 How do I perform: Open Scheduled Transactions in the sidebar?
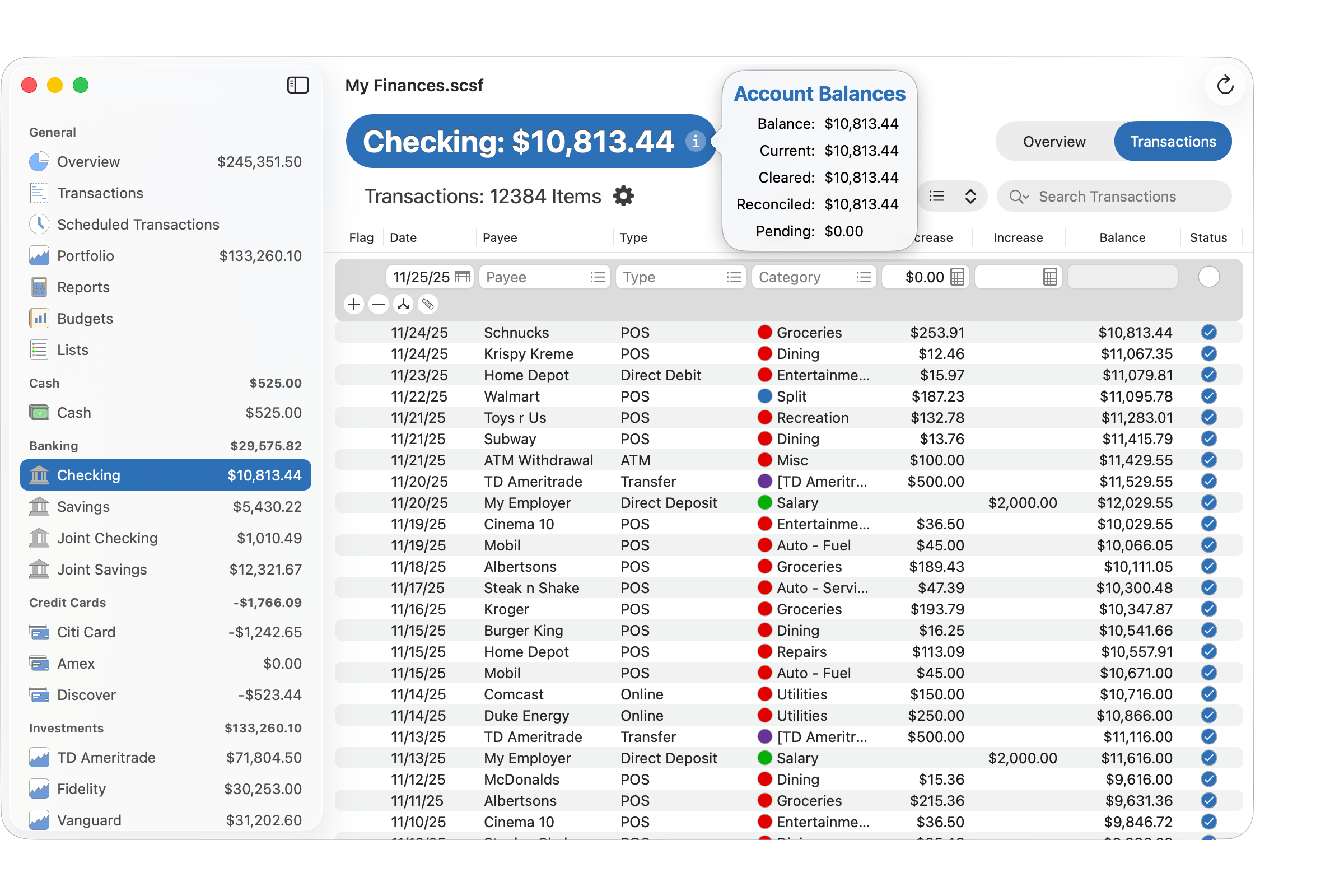(x=137, y=224)
